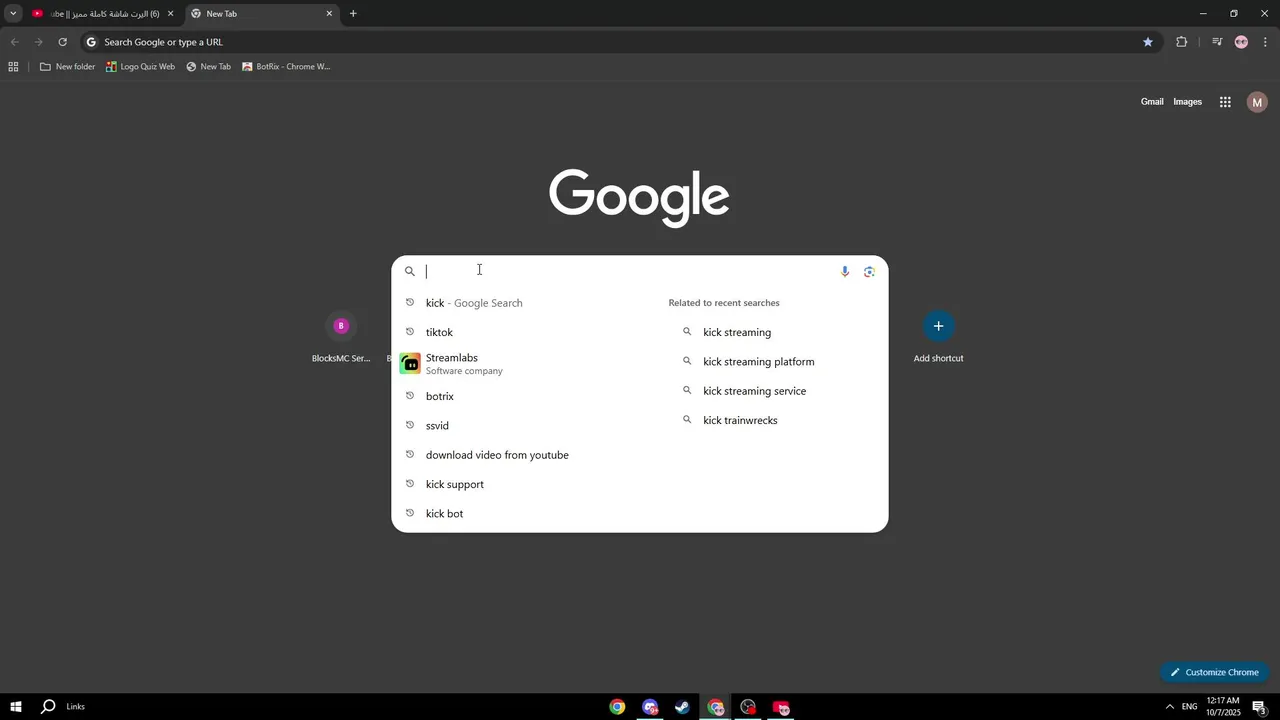Open the New folder bookmark
Viewport: 1280px width, 720px height.
pyautogui.click(x=67, y=67)
